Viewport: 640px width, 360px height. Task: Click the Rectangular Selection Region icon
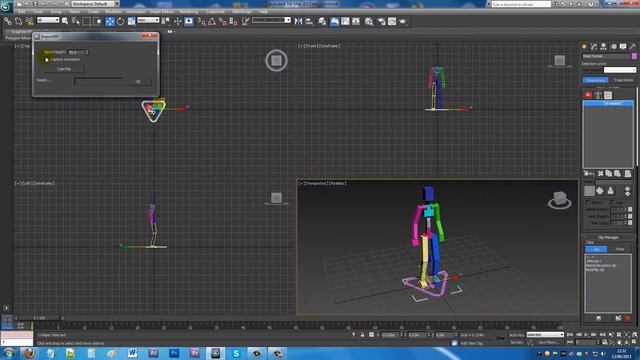point(87,21)
